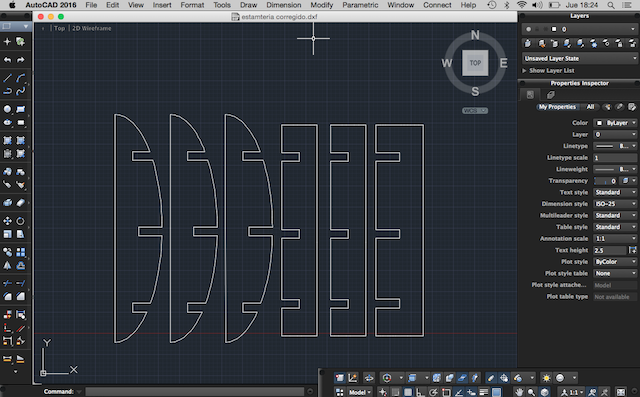
Task: Select the Line drawing tool
Action: tap(7, 78)
